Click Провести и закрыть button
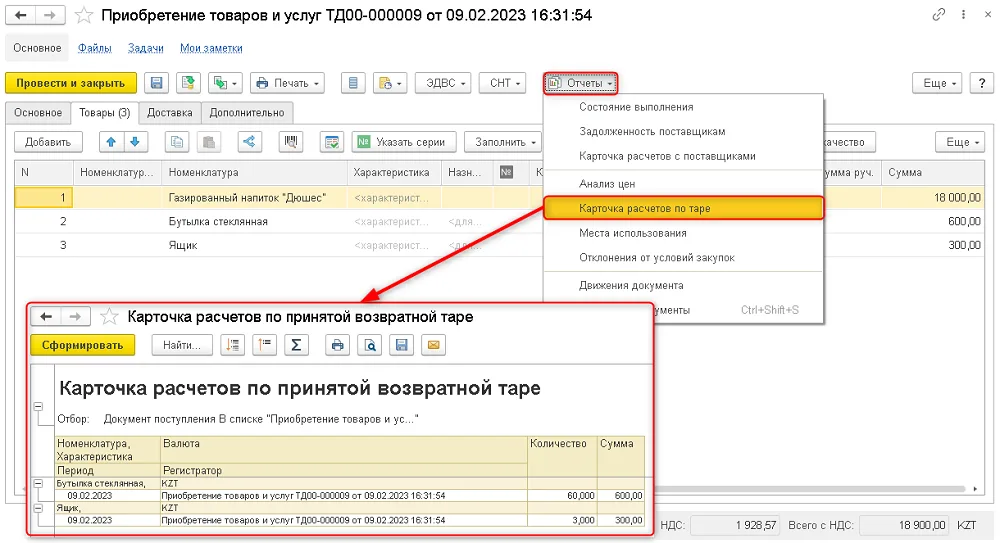This screenshot has width=1000, height=543. 71,83
